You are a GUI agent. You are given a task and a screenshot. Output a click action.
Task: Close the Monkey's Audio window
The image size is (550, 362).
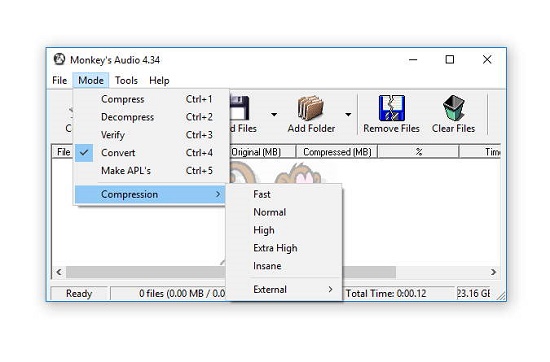click(x=487, y=59)
